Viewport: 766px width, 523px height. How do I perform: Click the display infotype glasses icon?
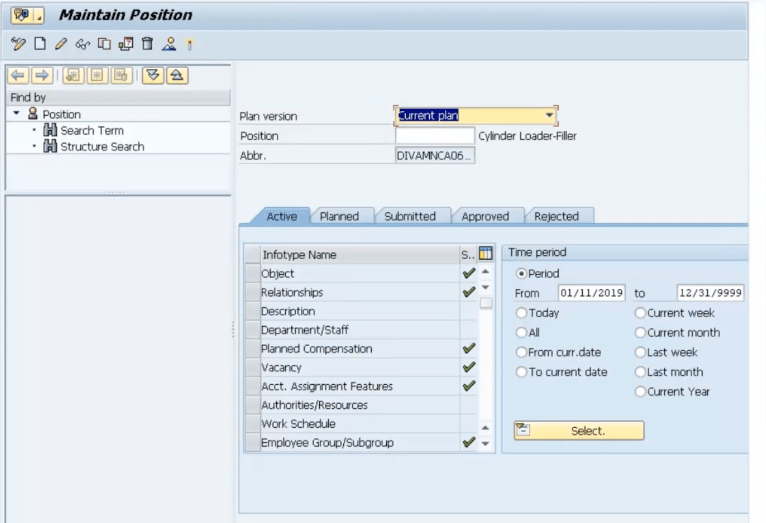point(83,45)
